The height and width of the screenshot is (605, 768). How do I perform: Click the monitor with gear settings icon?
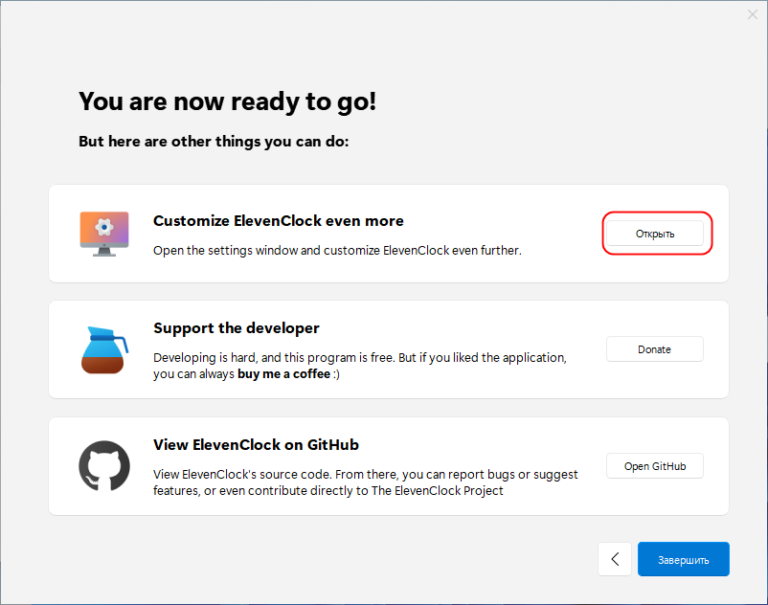coord(104,233)
